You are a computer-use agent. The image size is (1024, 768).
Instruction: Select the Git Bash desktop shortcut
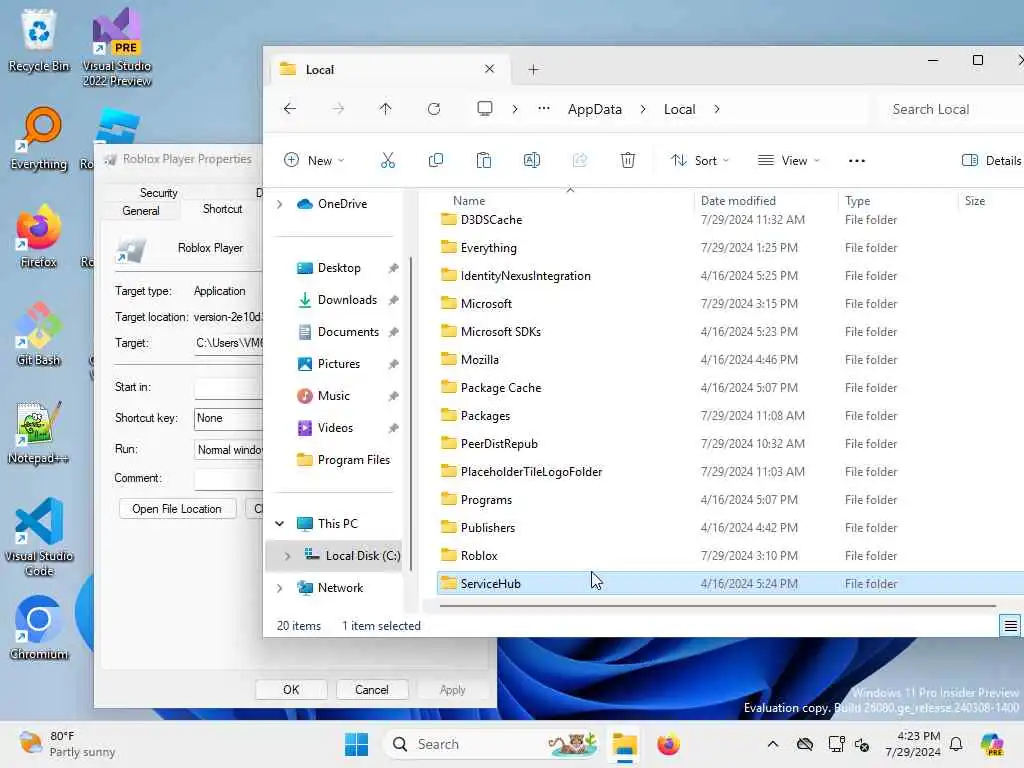pos(39,334)
